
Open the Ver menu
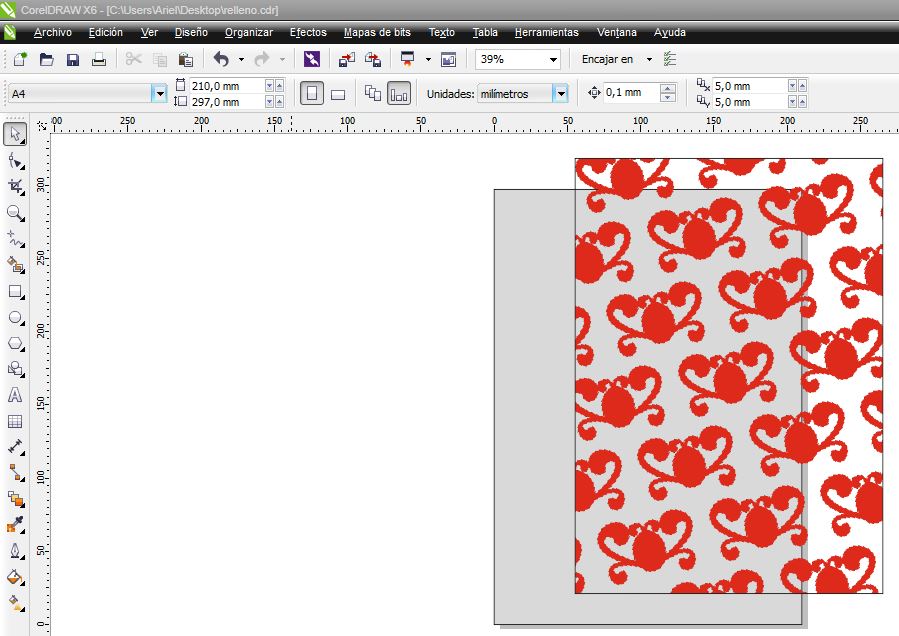pyautogui.click(x=149, y=33)
